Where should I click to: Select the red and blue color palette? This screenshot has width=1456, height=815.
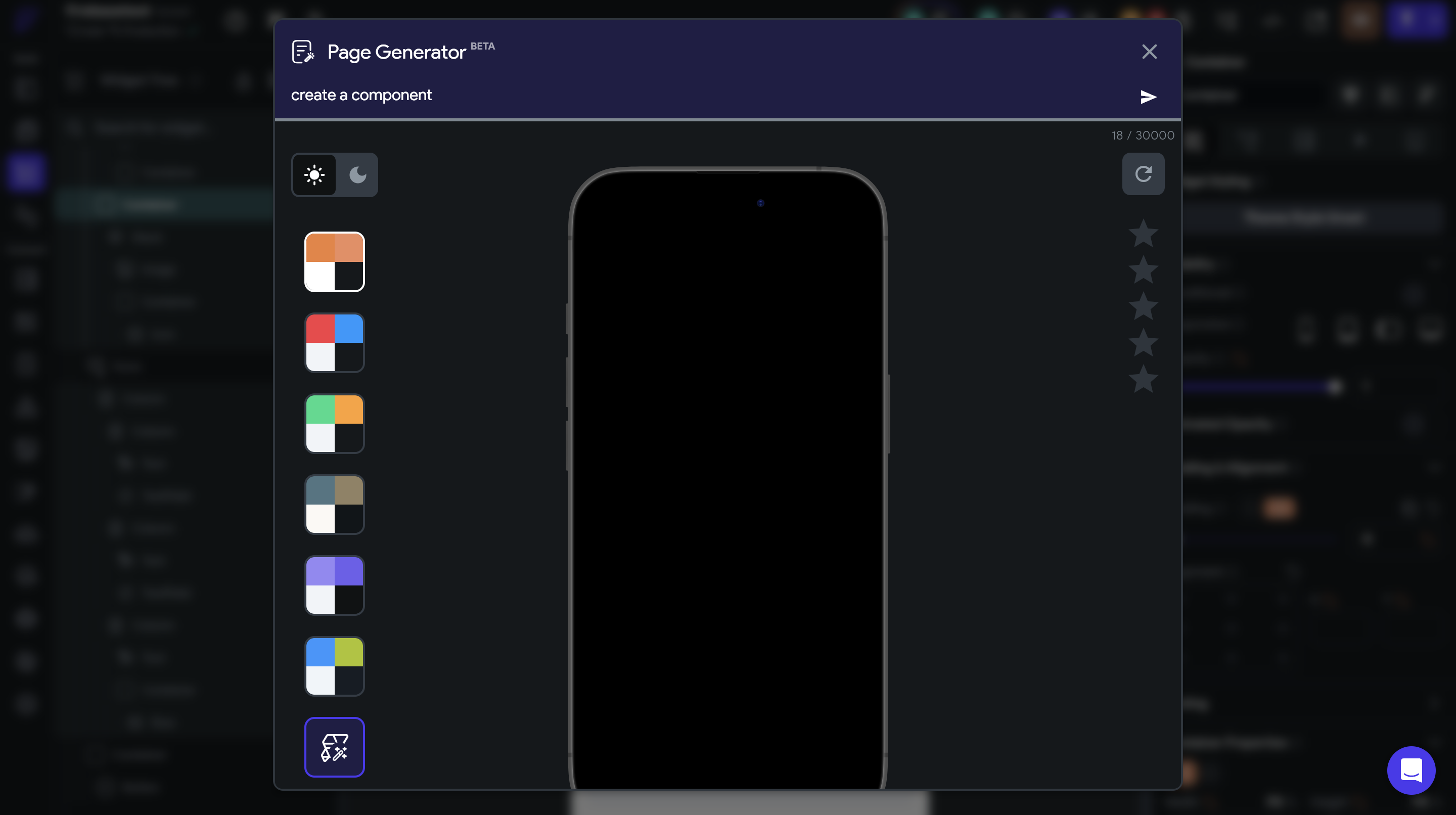334,342
